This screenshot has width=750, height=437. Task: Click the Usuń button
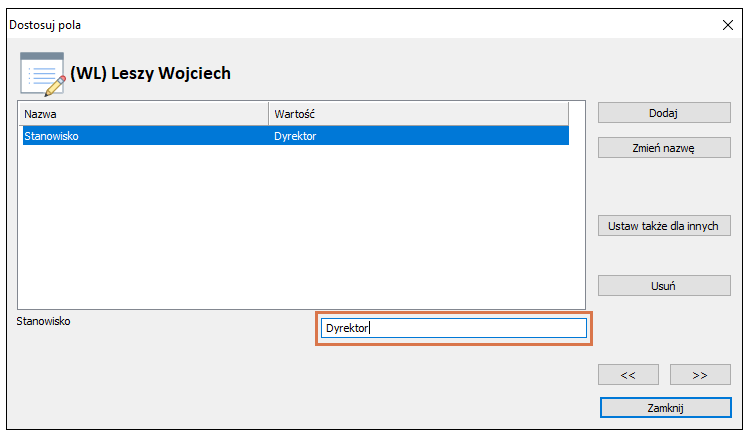click(x=664, y=286)
